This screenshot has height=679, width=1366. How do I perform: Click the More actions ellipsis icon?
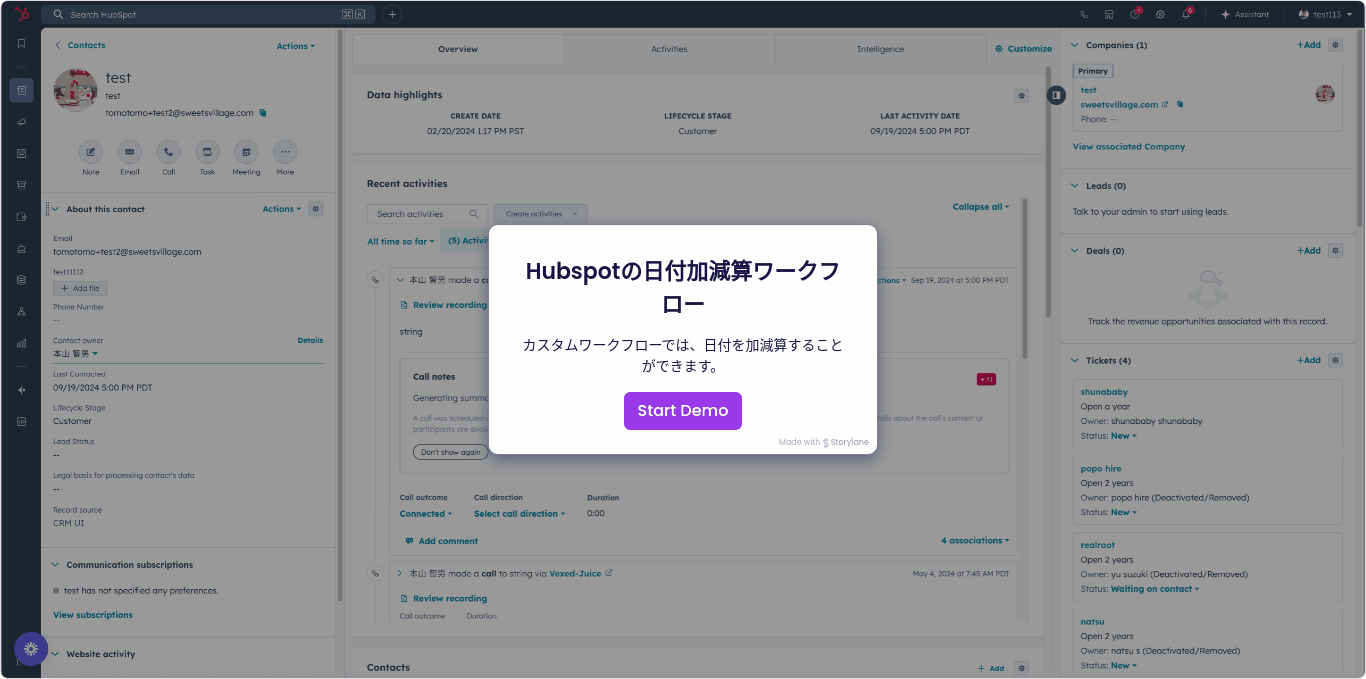pyautogui.click(x=285, y=152)
